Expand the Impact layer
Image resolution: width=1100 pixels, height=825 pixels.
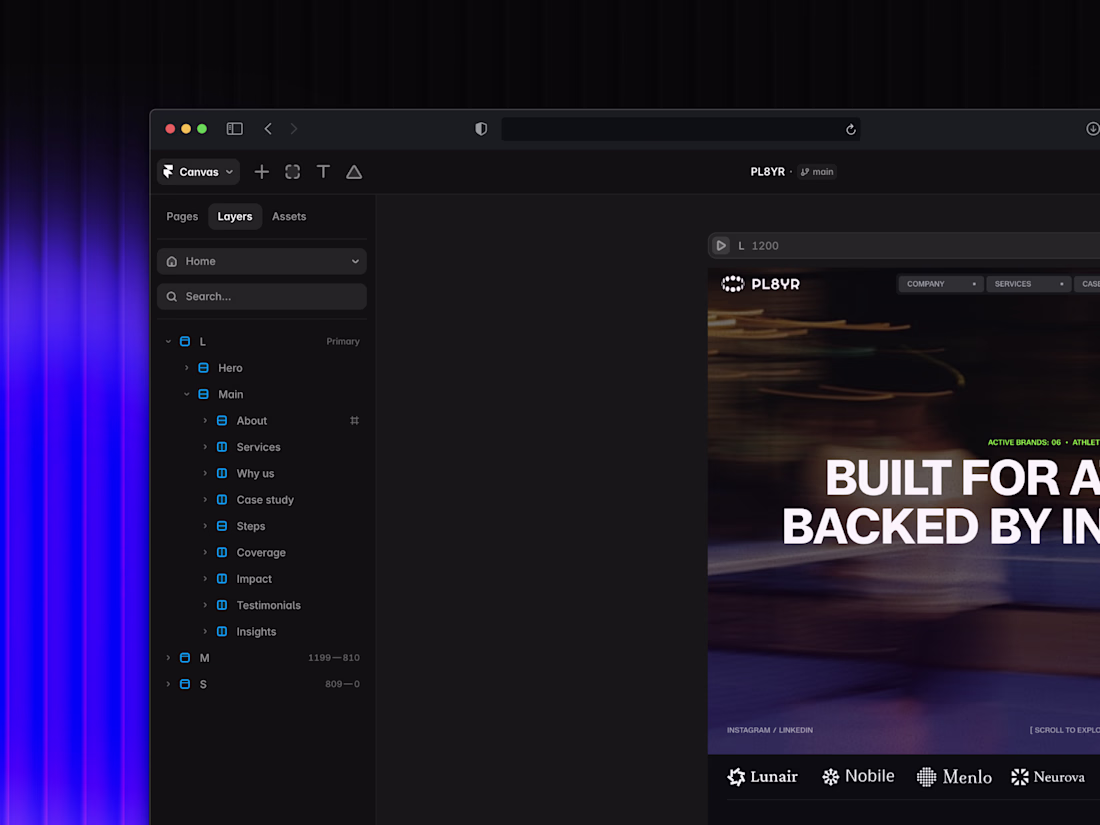pyautogui.click(x=205, y=579)
